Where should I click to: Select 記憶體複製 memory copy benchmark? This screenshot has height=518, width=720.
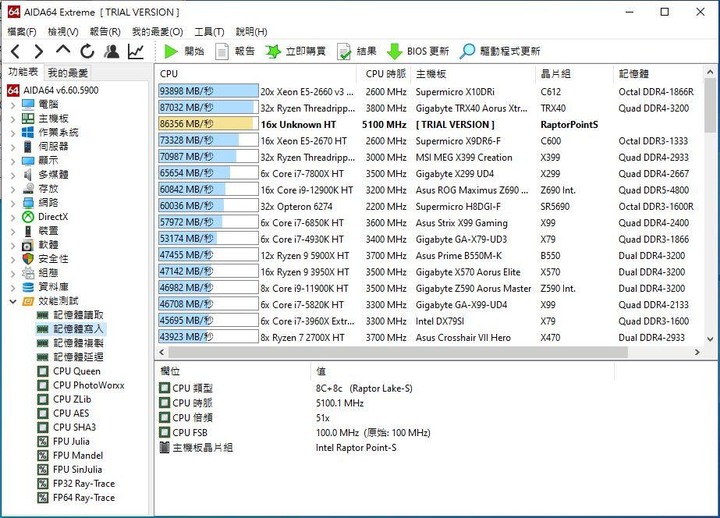click(x=70, y=343)
